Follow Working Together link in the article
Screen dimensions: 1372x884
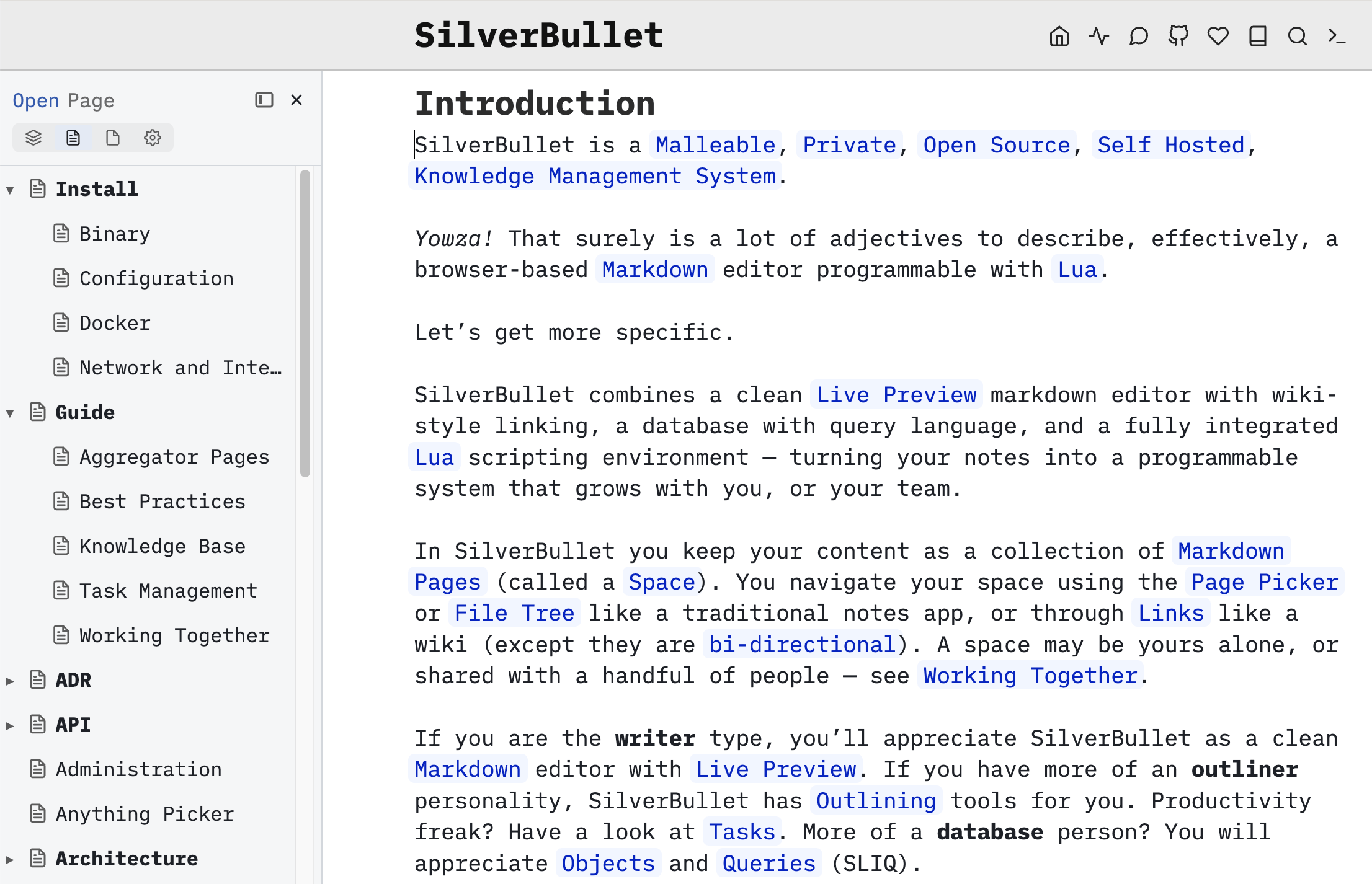tap(1030, 676)
